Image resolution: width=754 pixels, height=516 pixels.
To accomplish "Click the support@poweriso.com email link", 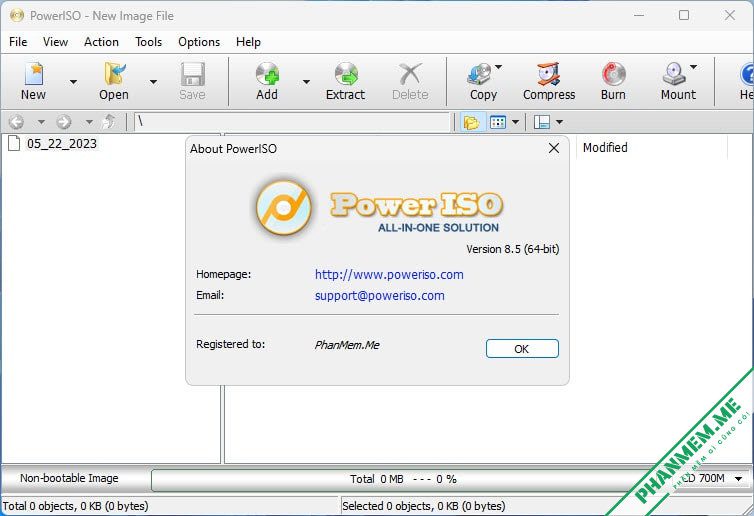I will (379, 296).
